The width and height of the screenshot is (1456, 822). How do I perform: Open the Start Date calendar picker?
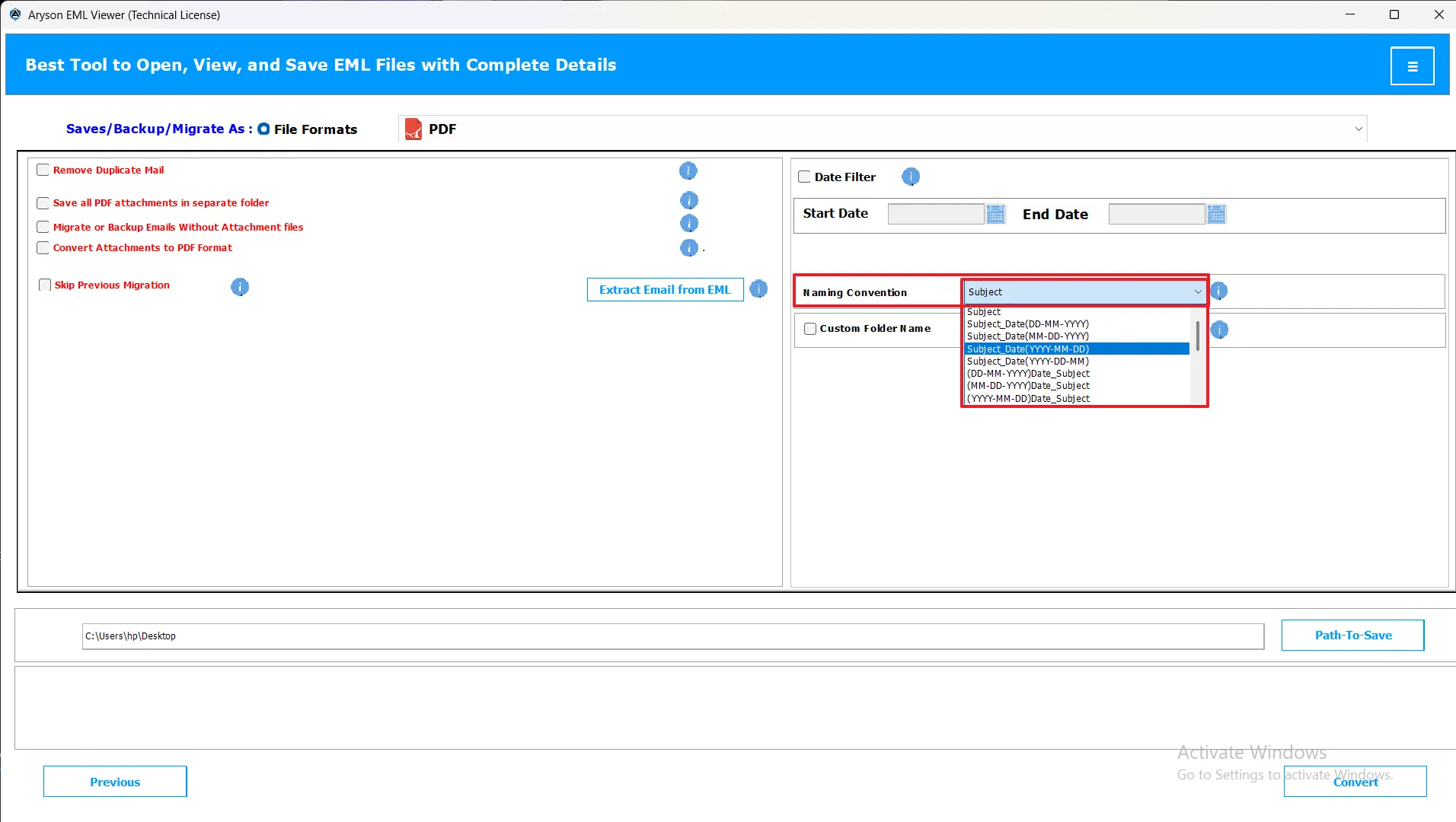pyautogui.click(x=995, y=215)
